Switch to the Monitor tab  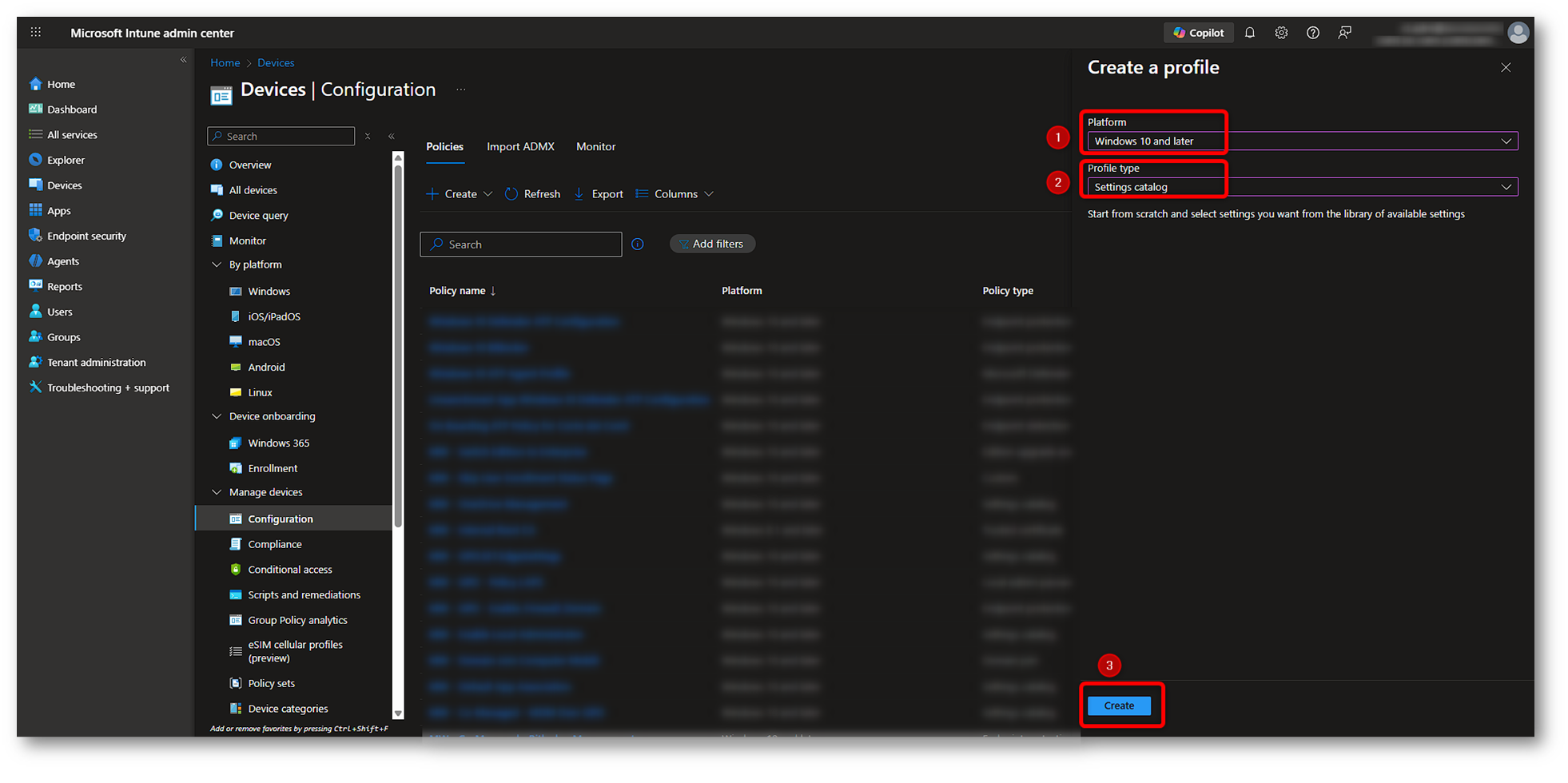coord(595,147)
